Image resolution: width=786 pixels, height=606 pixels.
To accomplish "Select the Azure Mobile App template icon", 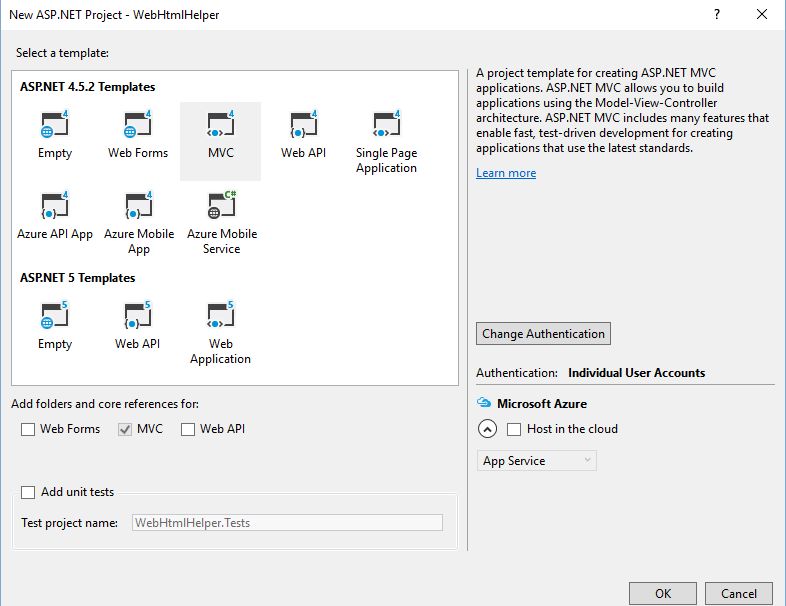I will tap(138, 205).
